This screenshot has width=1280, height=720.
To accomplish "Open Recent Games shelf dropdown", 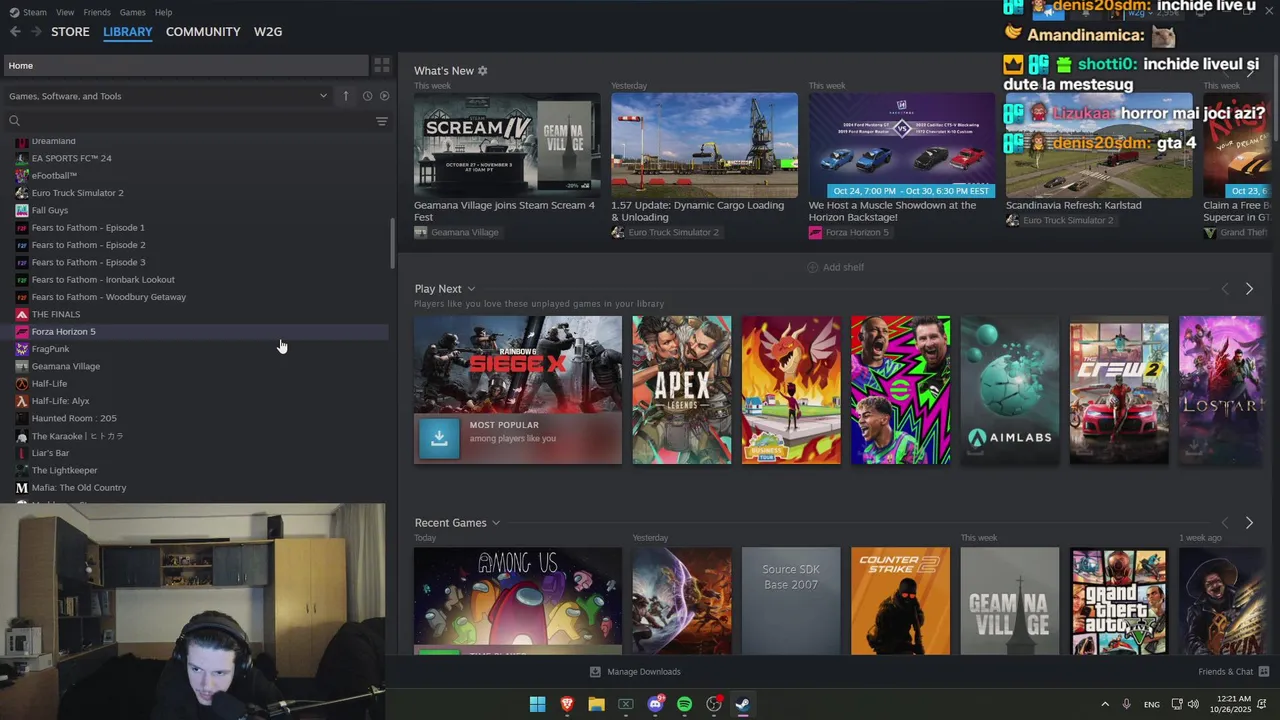I will tap(495, 523).
